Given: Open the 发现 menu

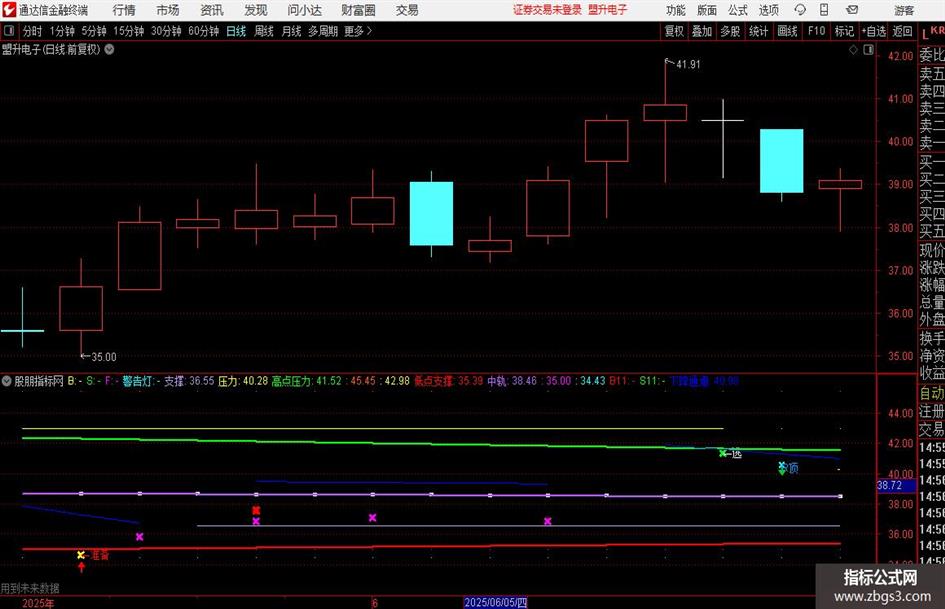Looking at the screenshot, I should [256, 10].
